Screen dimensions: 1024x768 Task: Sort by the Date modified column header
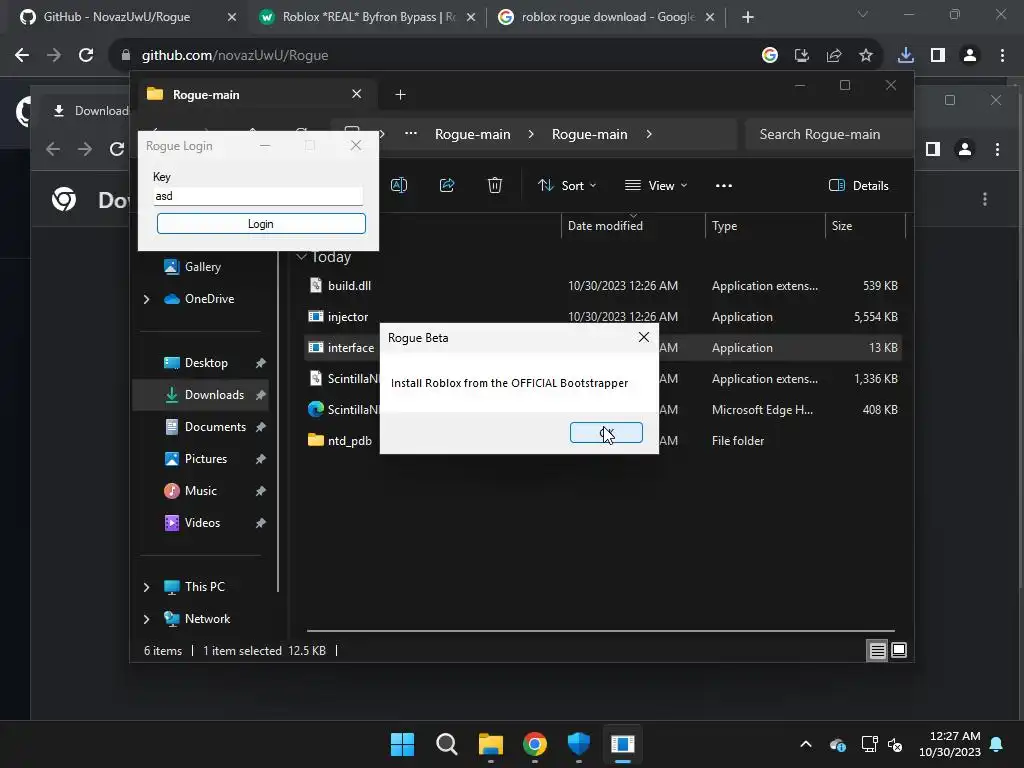point(605,226)
